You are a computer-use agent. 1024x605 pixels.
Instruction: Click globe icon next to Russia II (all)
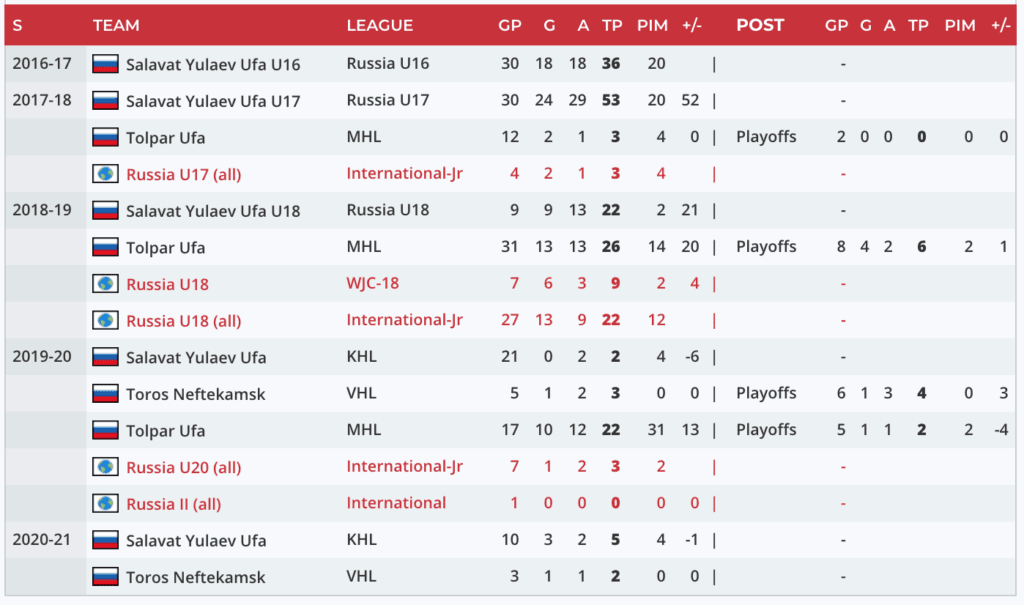pyautogui.click(x=105, y=504)
